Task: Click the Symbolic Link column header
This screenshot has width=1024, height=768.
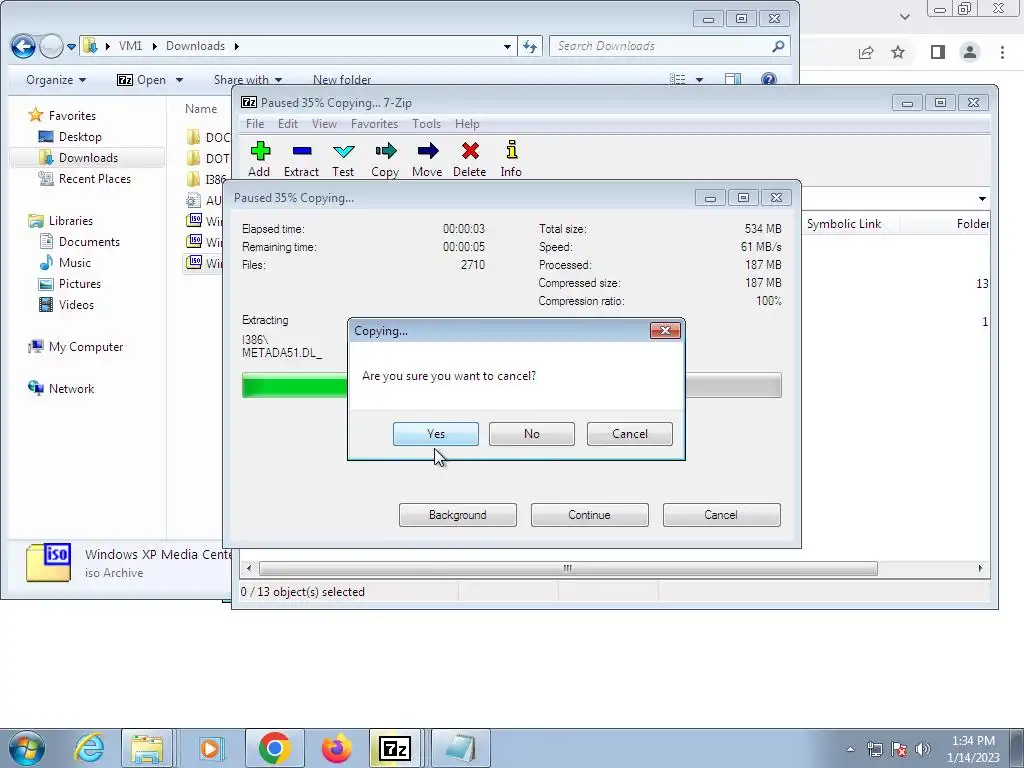Action: tap(844, 224)
